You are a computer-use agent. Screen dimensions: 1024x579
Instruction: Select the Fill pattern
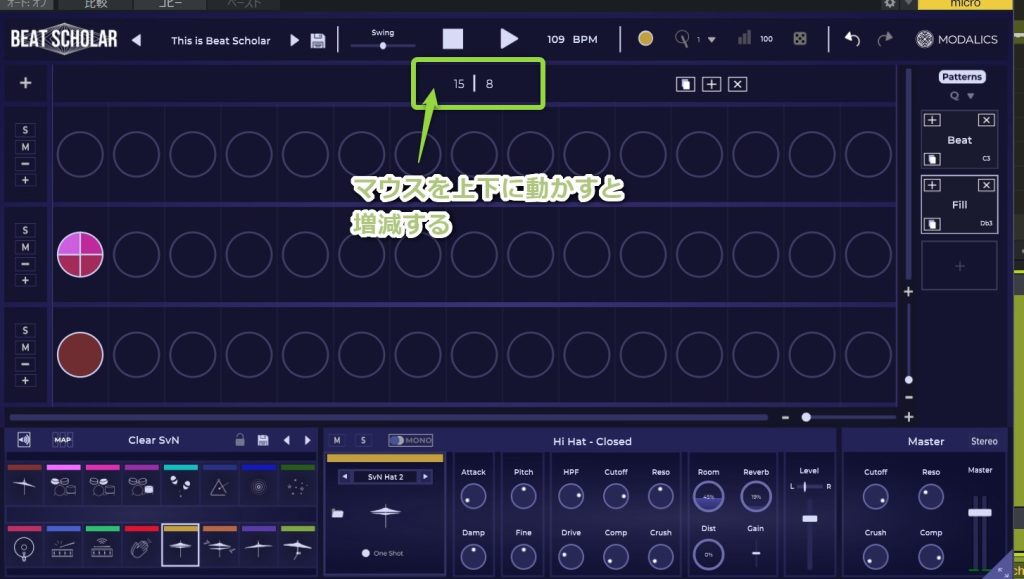[959, 204]
